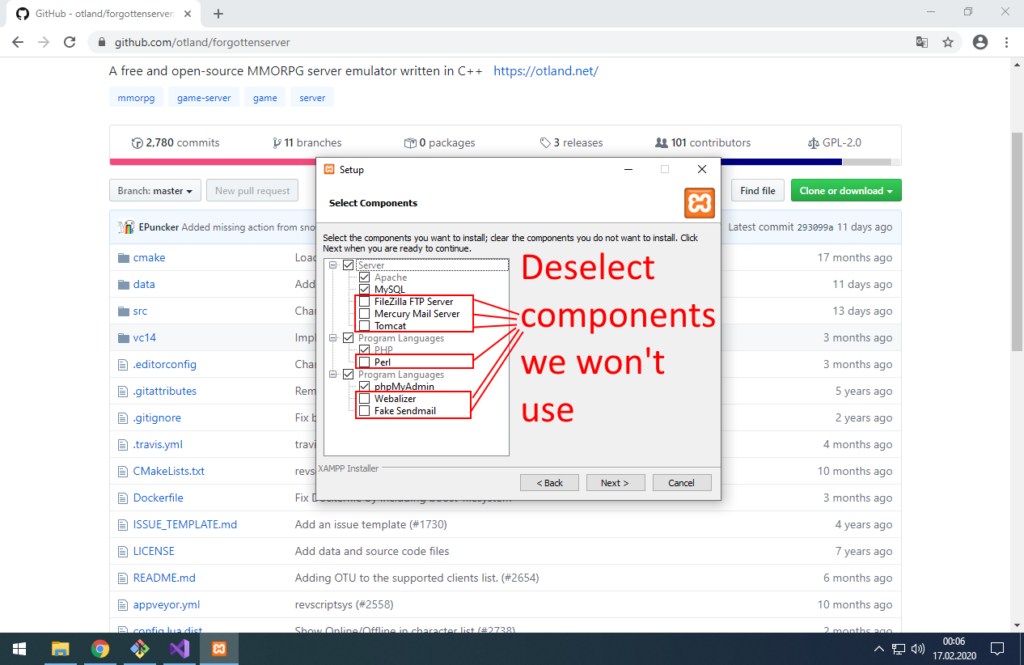Open the Windows notification center
The image size is (1024, 665).
tap(997, 649)
